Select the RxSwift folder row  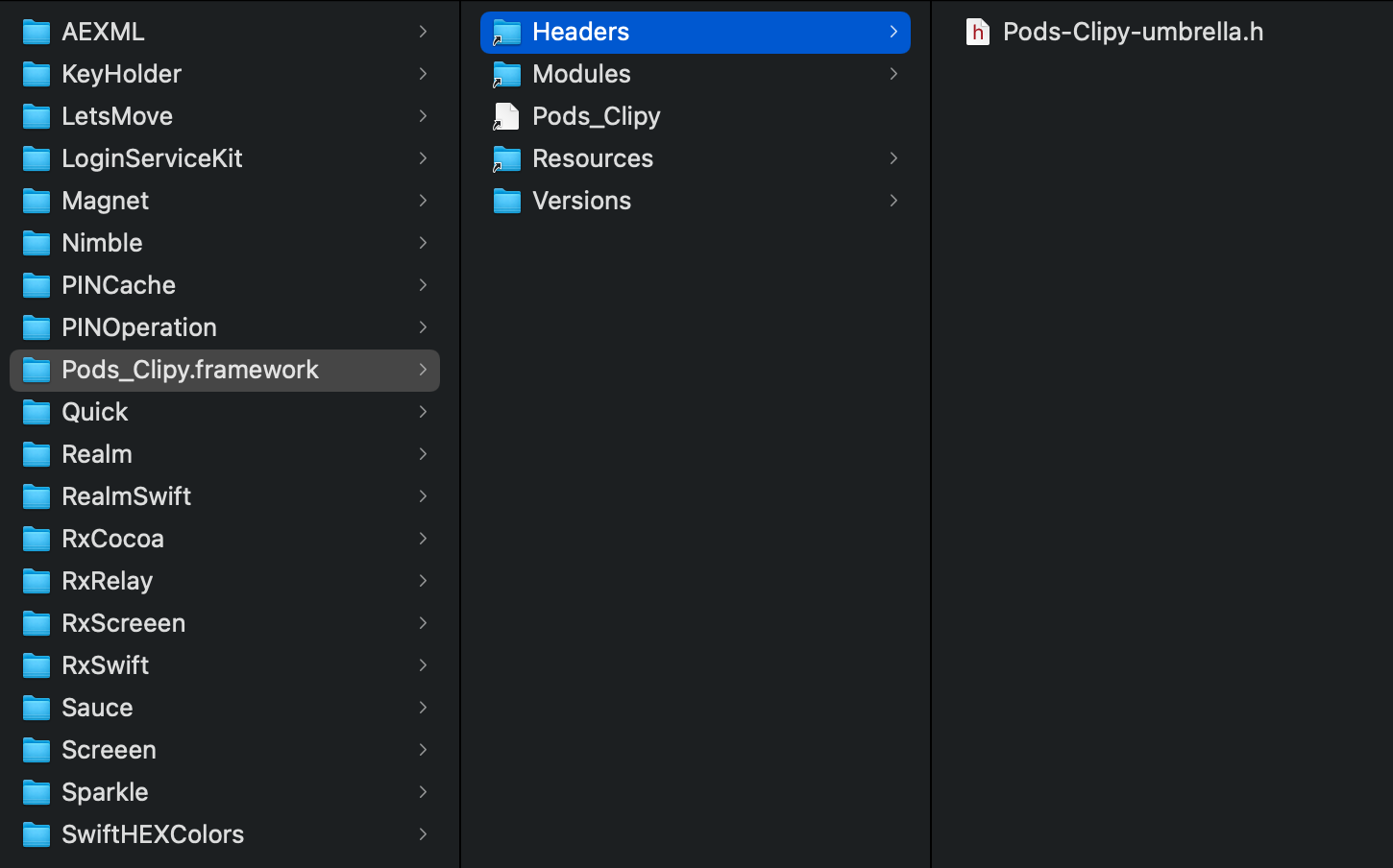(225, 665)
